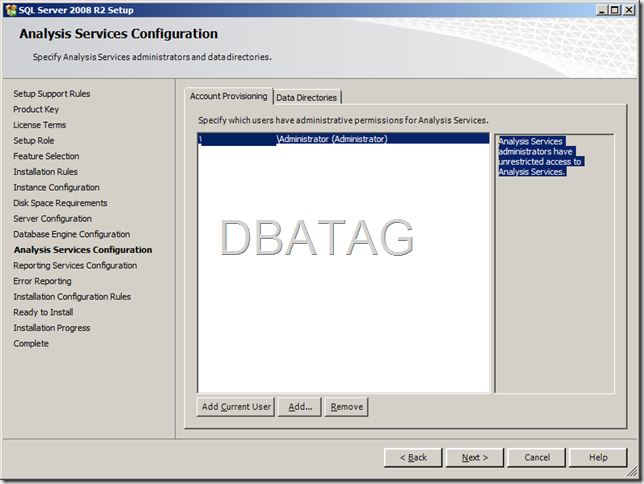644x484 pixels.
Task: Close the SQL Server 2008 R2 Setup window
Action: click(629, 10)
